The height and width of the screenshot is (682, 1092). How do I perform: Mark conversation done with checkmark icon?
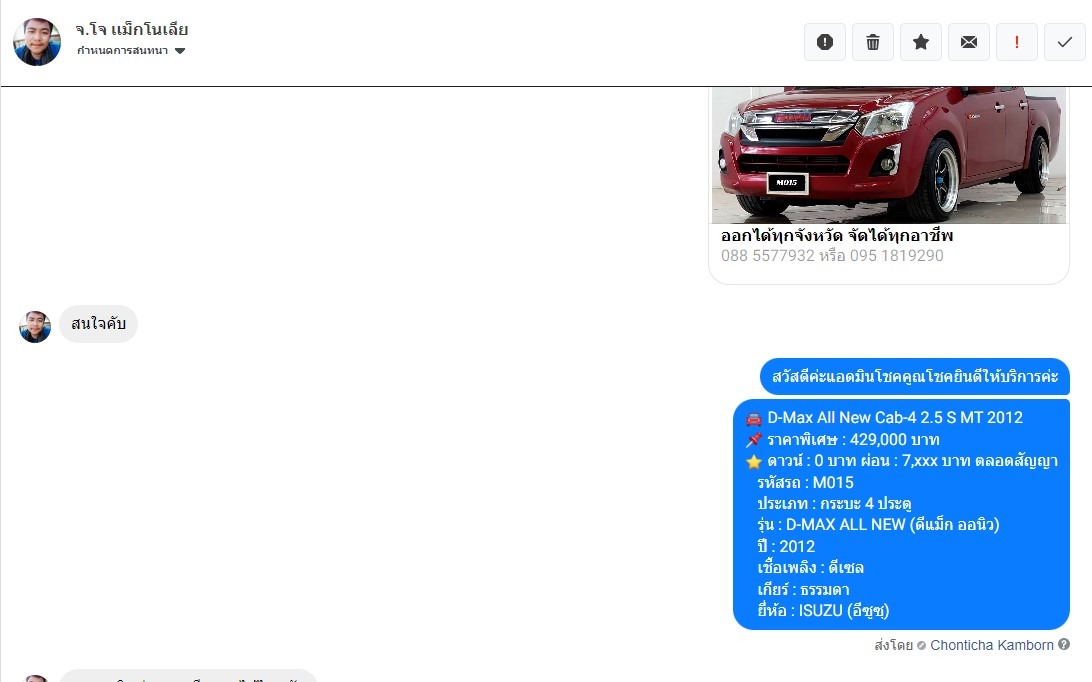click(x=1065, y=42)
